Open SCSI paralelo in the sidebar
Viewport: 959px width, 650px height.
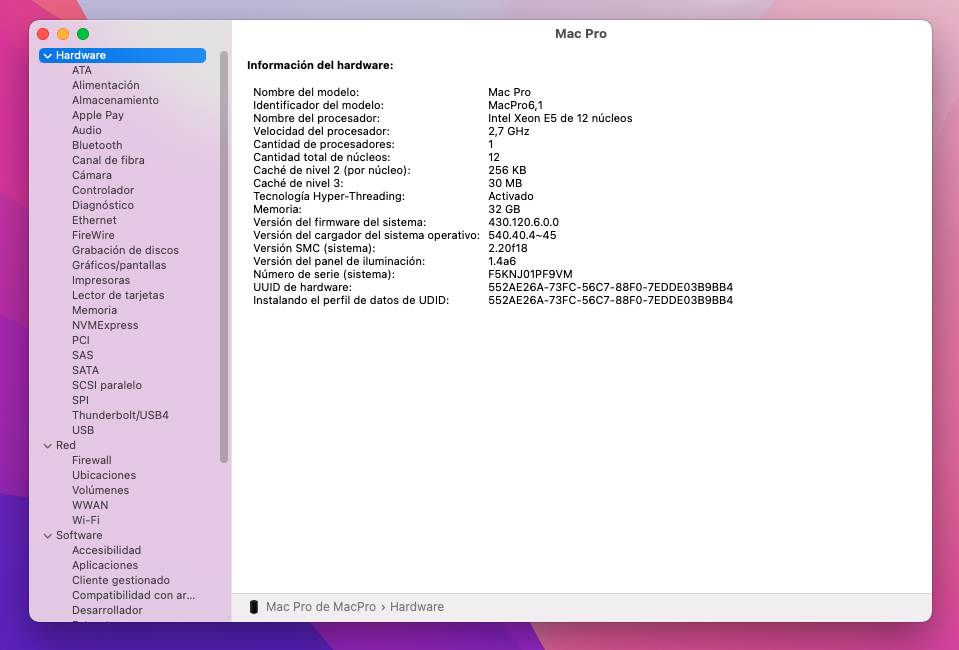(107, 385)
